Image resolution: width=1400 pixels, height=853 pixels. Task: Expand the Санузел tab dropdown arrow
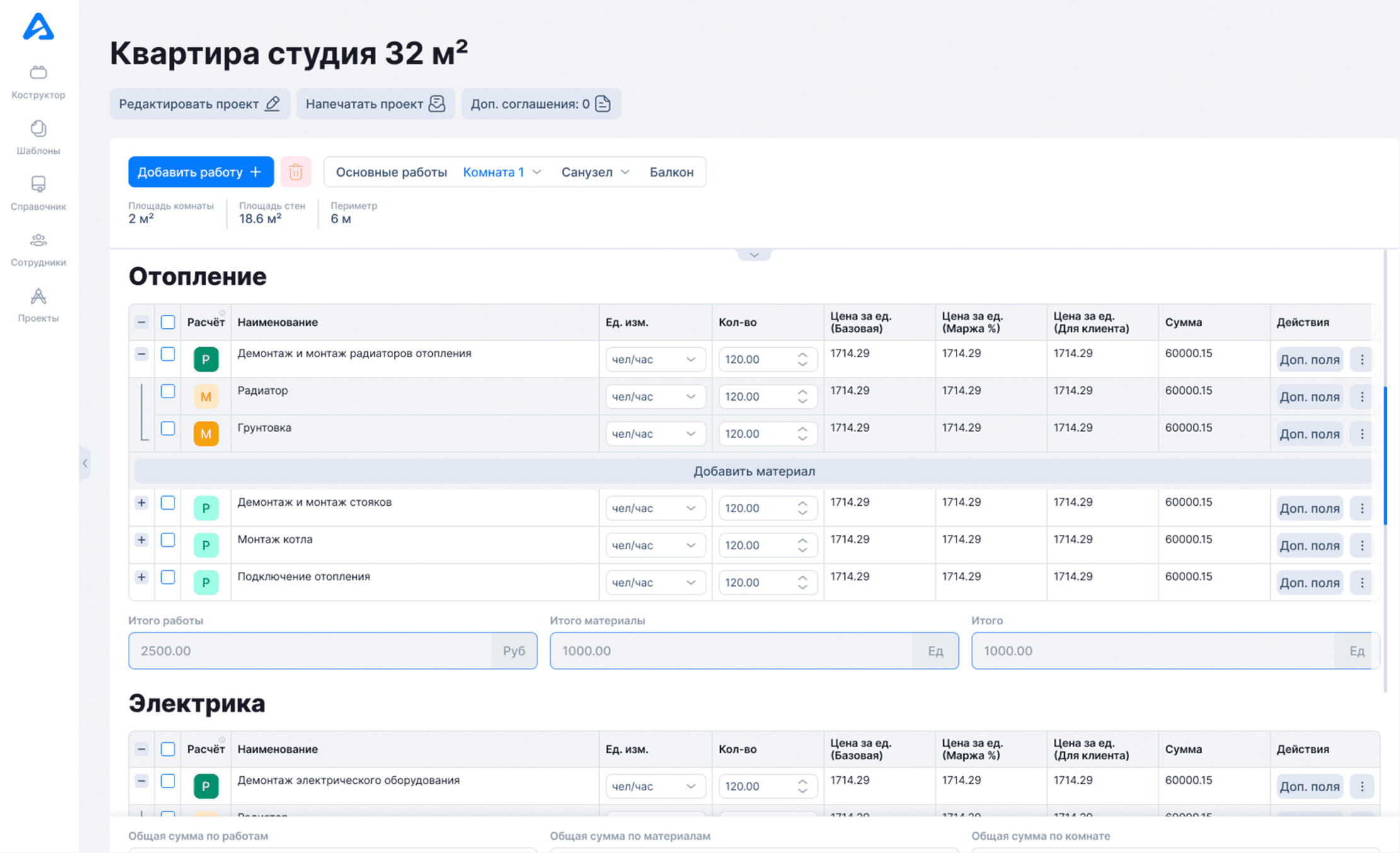pos(625,172)
